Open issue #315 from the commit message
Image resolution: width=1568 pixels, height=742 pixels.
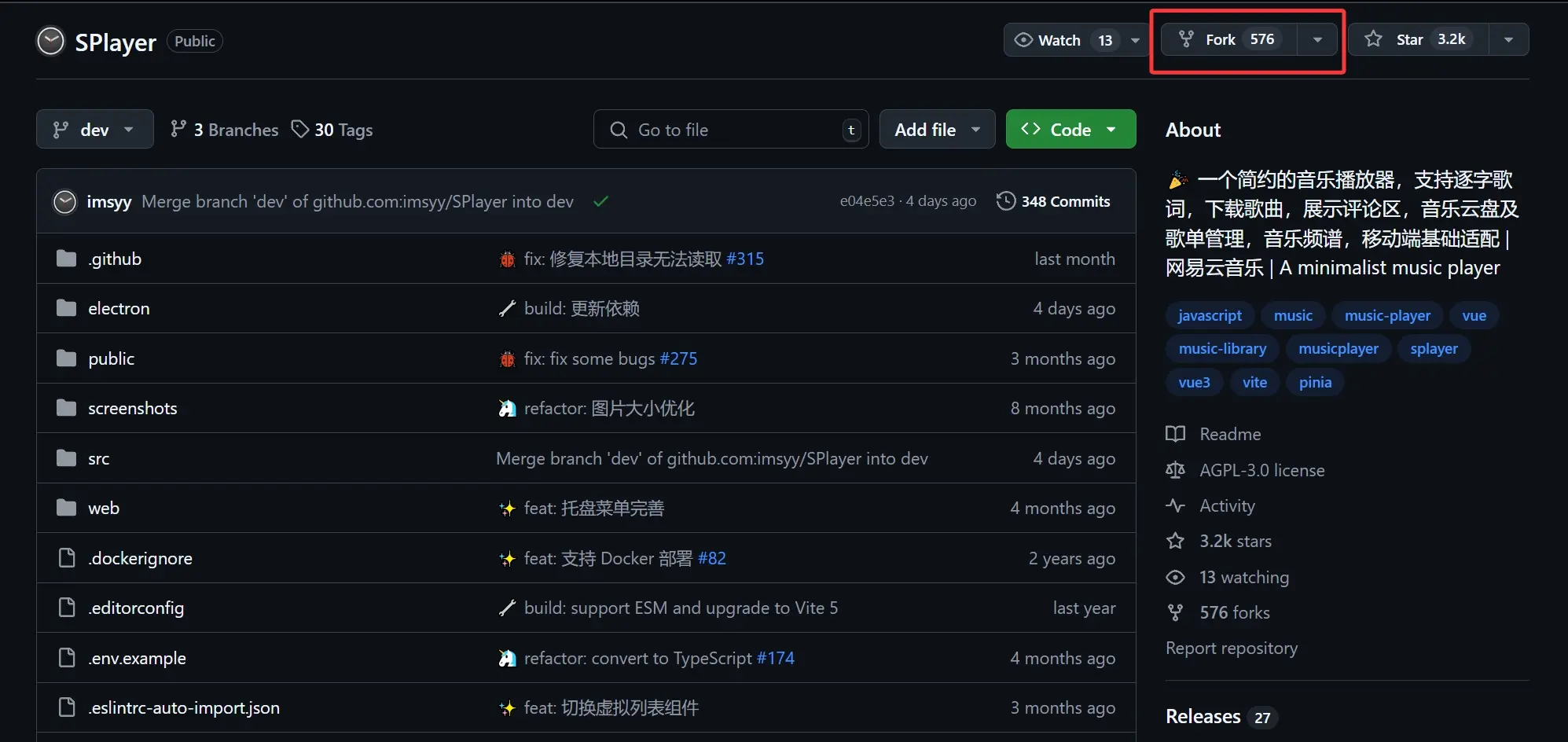pyautogui.click(x=744, y=258)
